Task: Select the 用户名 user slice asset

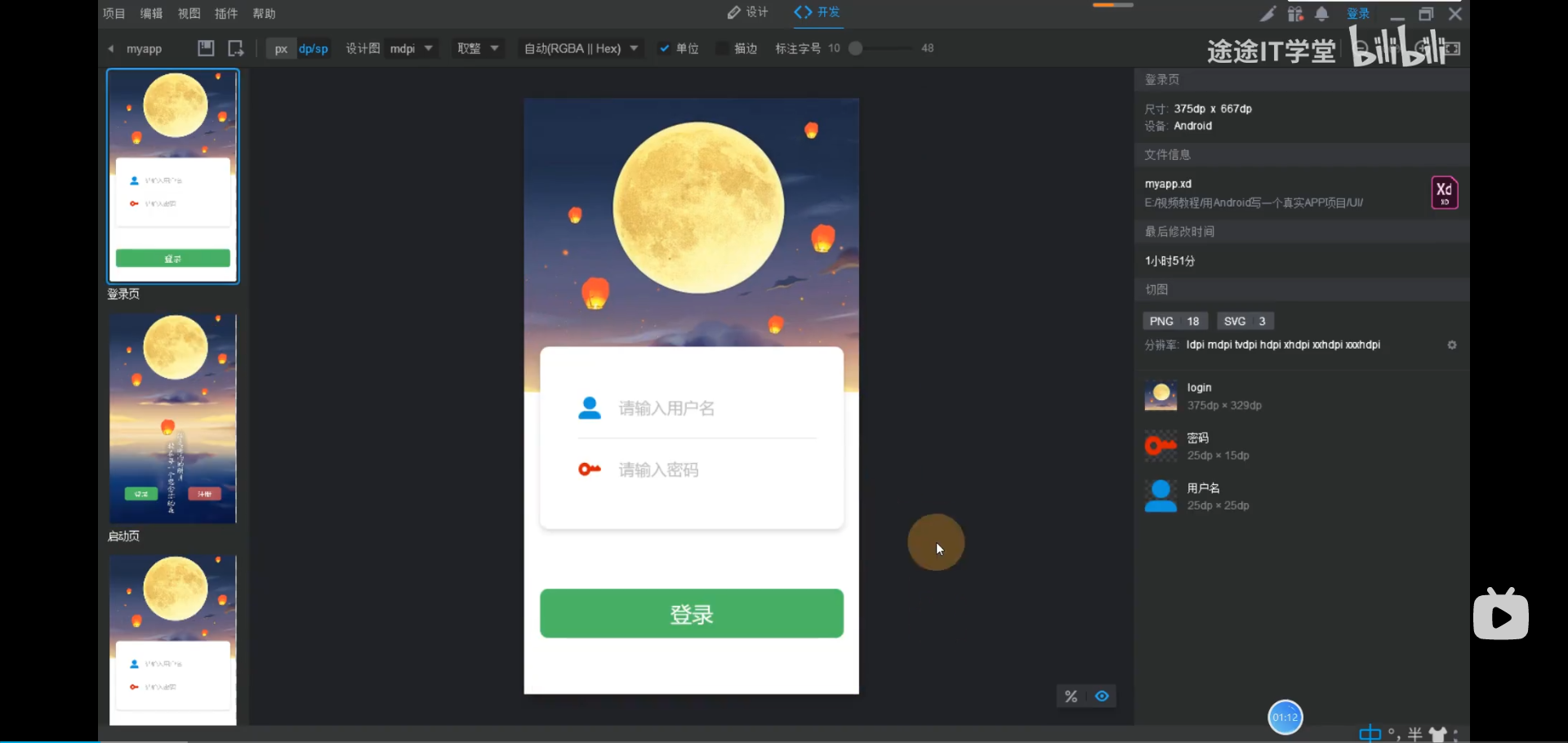Action: point(1160,496)
